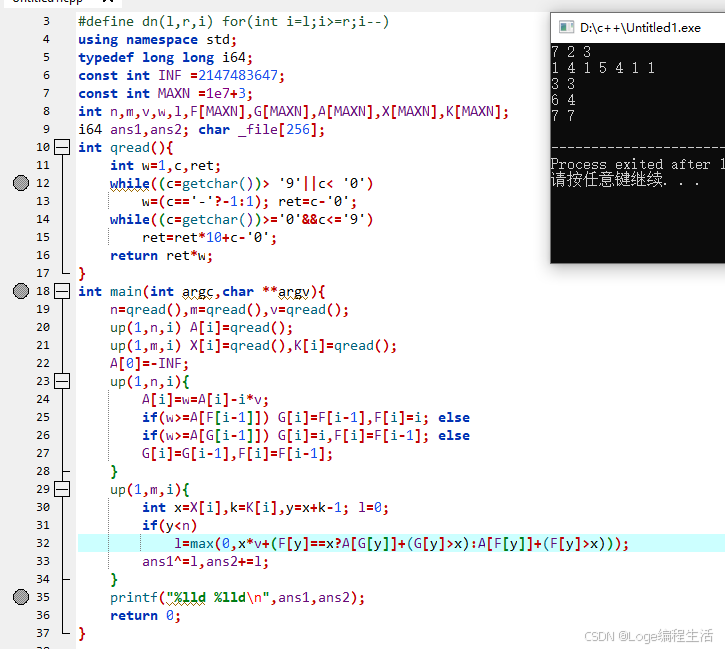
Task: Collapse the loop fold box at line 29
Action: (x=62, y=489)
